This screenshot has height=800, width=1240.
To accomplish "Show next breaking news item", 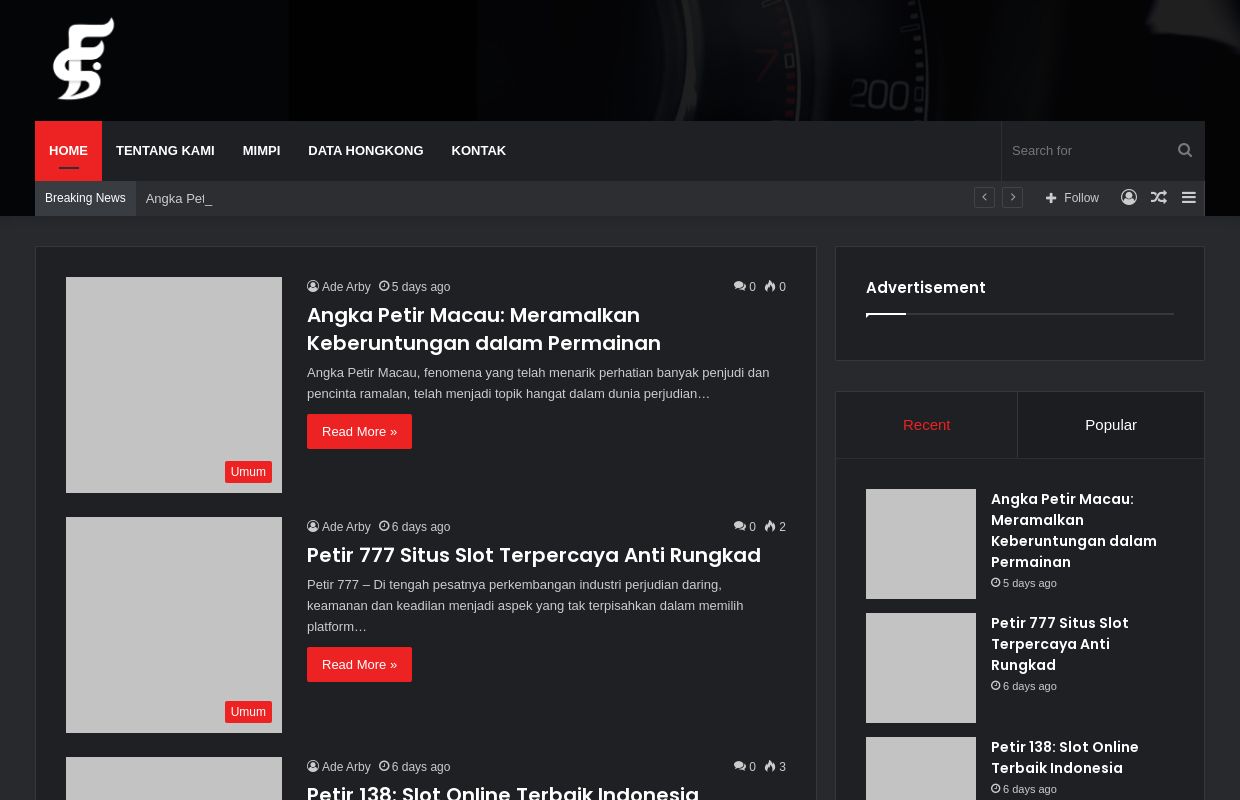I will [x=1012, y=198].
